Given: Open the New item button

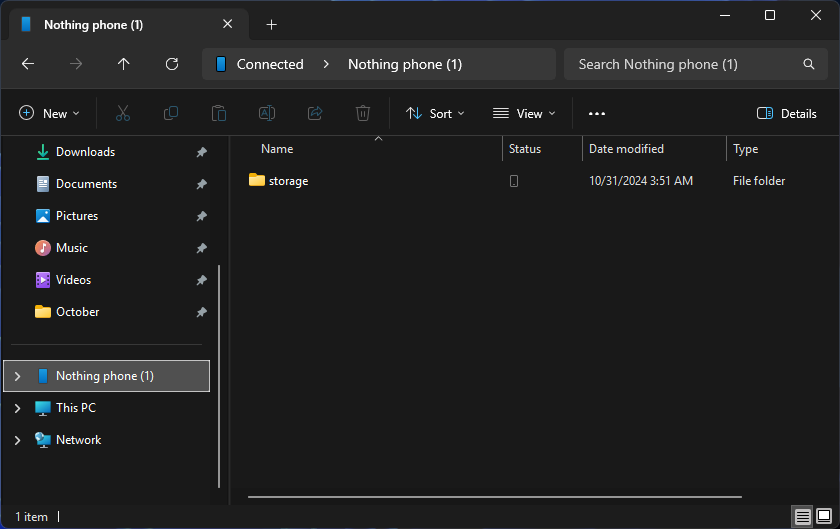Looking at the screenshot, I should [x=49, y=114].
